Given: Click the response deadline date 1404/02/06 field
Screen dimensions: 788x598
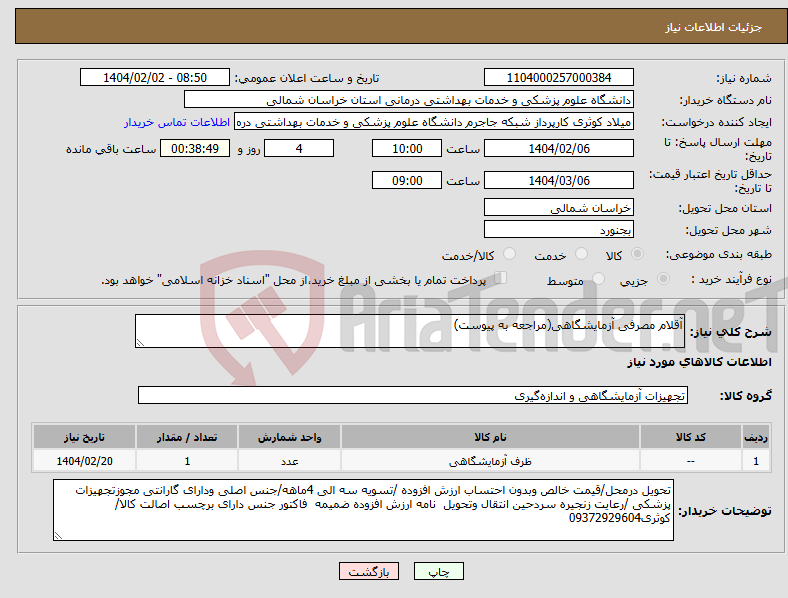Looking at the screenshot, I should 558,149.
